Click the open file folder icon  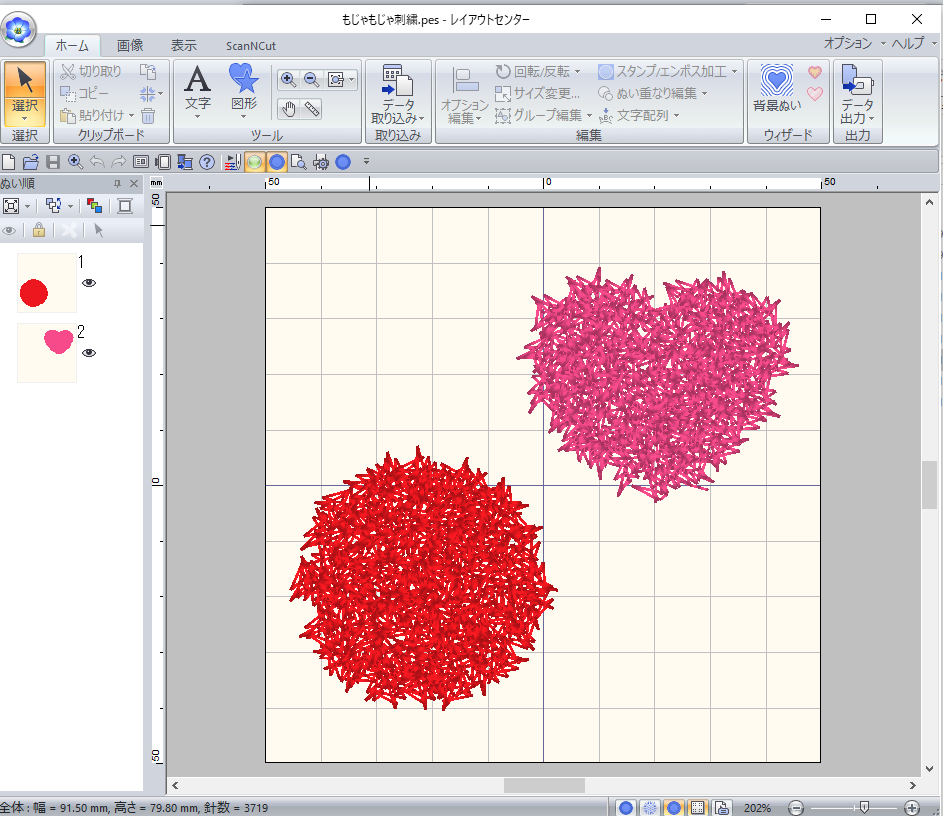tap(30, 161)
